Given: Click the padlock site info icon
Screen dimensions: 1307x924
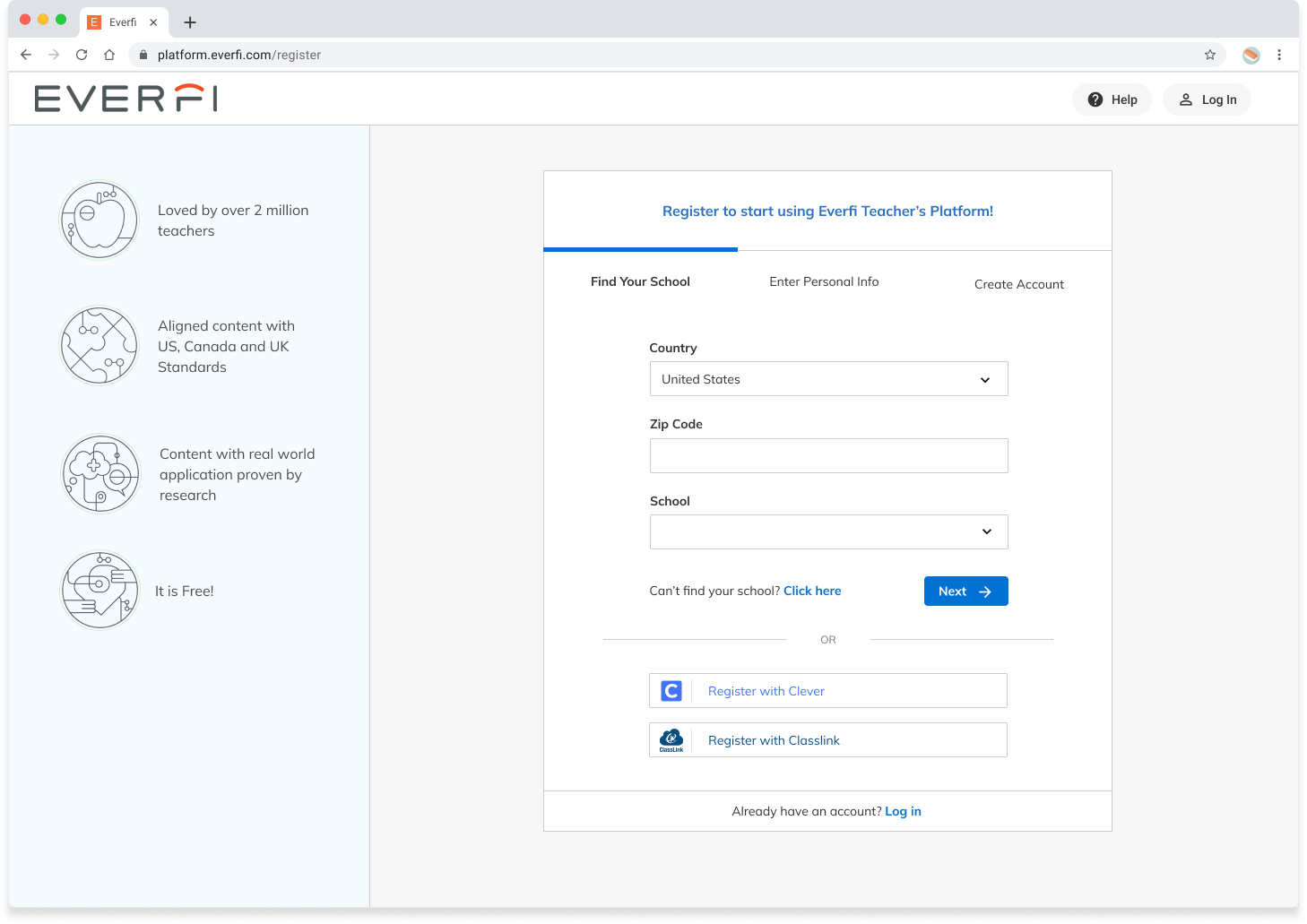Looking at the screenshot, I should 143,55.
